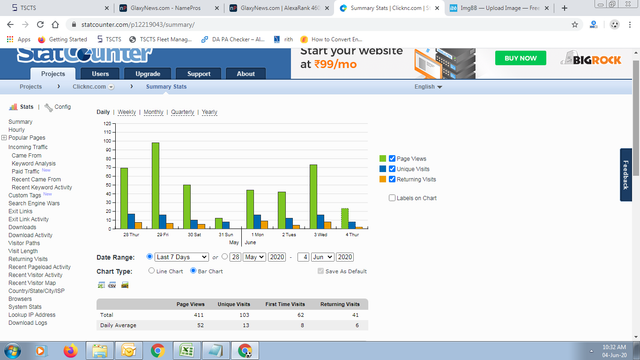Switch to the Weekly view
Screen dimensions: 640x360
coord(127,112)
